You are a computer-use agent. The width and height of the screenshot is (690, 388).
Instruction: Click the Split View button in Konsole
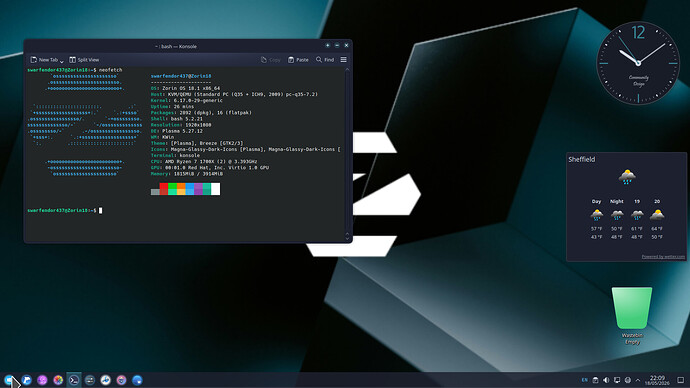tap(84, 60)
